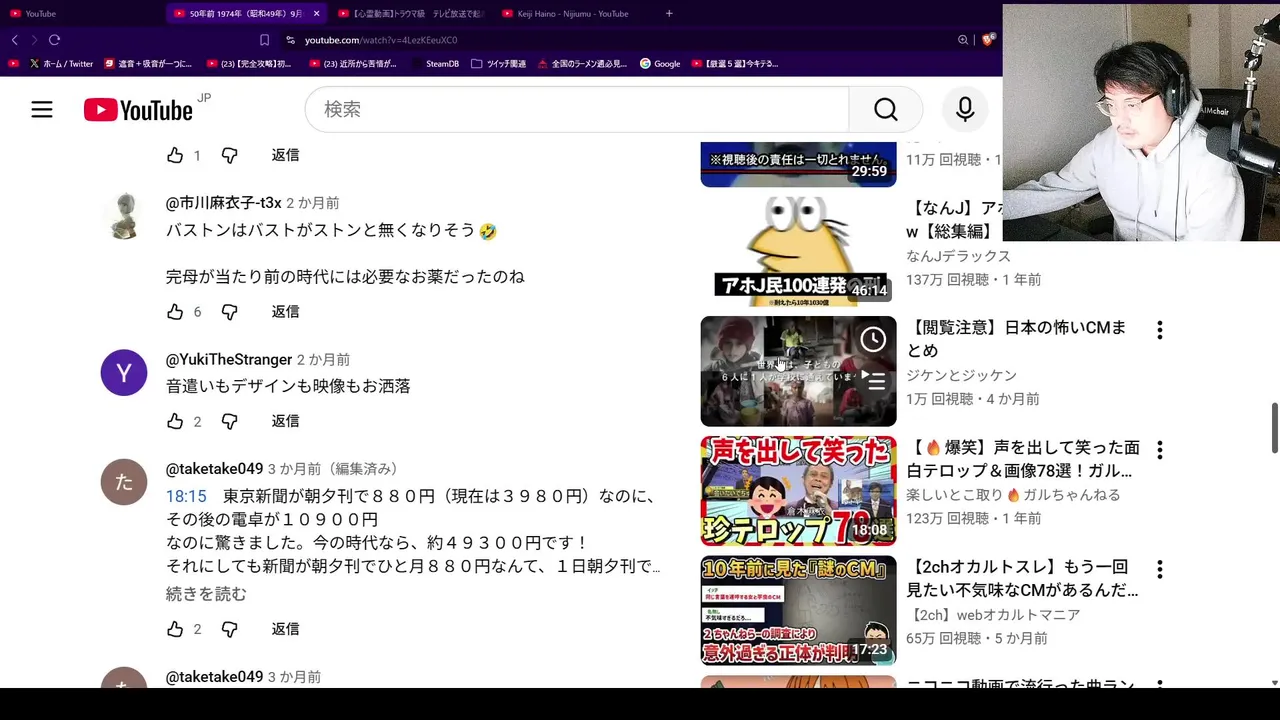
Task: Click the purple Y avatar
Action: point(124,373)
